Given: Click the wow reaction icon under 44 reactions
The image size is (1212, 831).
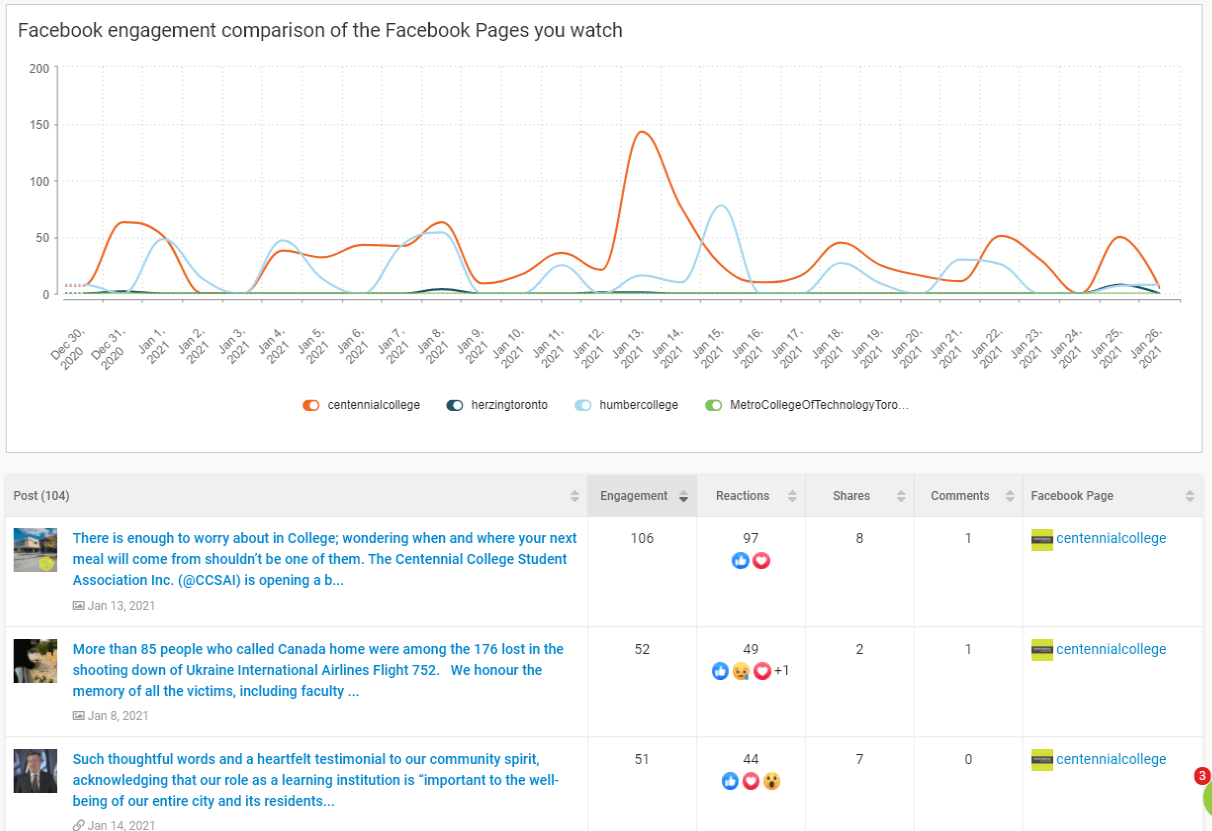Looking at the screenshot, I should point(772,781).
